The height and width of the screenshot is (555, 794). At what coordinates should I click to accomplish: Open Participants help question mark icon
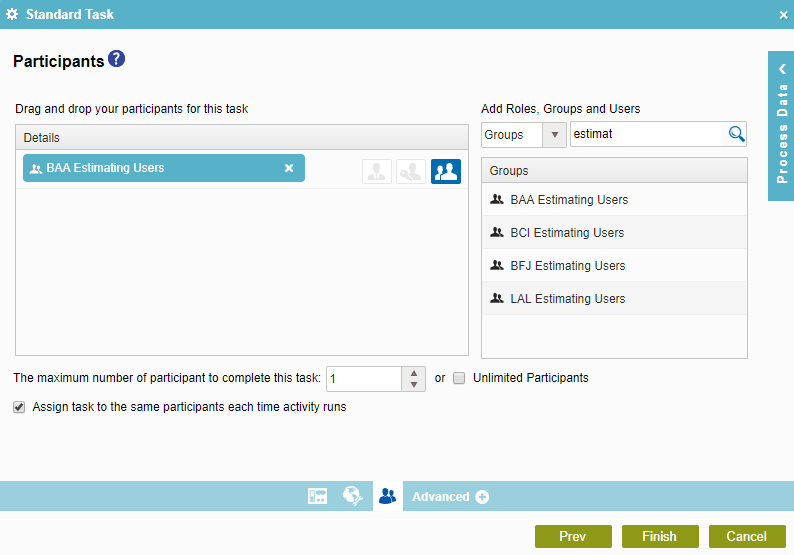[x=117, y=59]
